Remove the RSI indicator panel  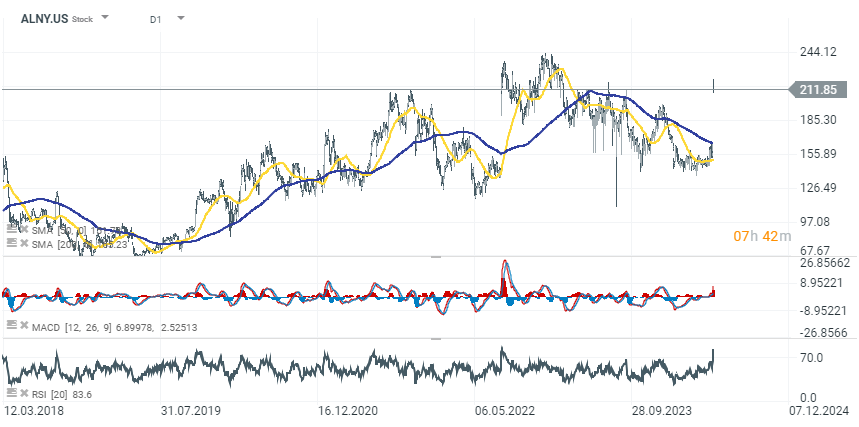[x=24, y=392]
